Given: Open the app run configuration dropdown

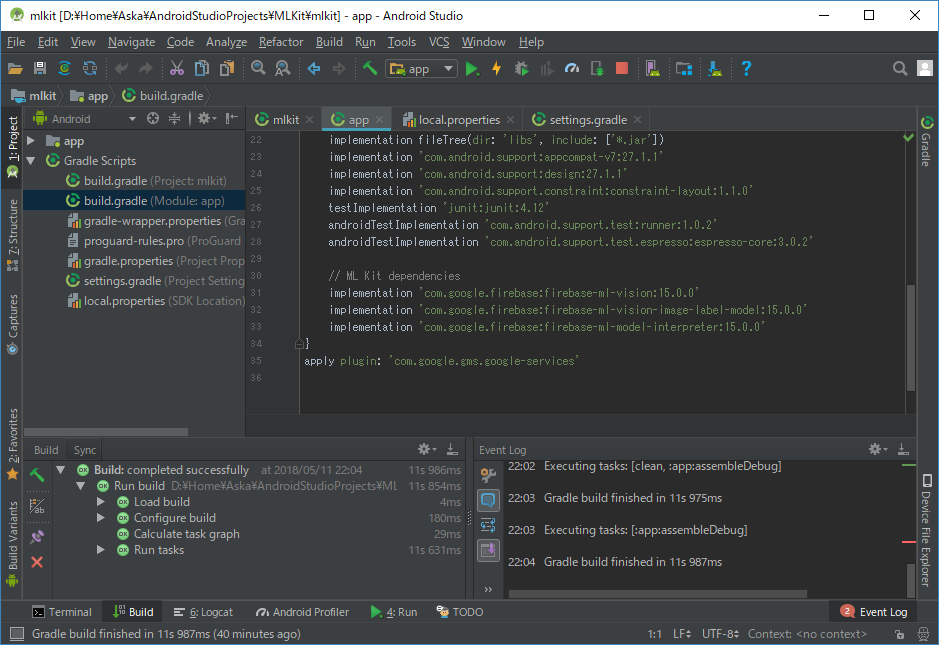Looking at the screenshot, I should (421, 69).
